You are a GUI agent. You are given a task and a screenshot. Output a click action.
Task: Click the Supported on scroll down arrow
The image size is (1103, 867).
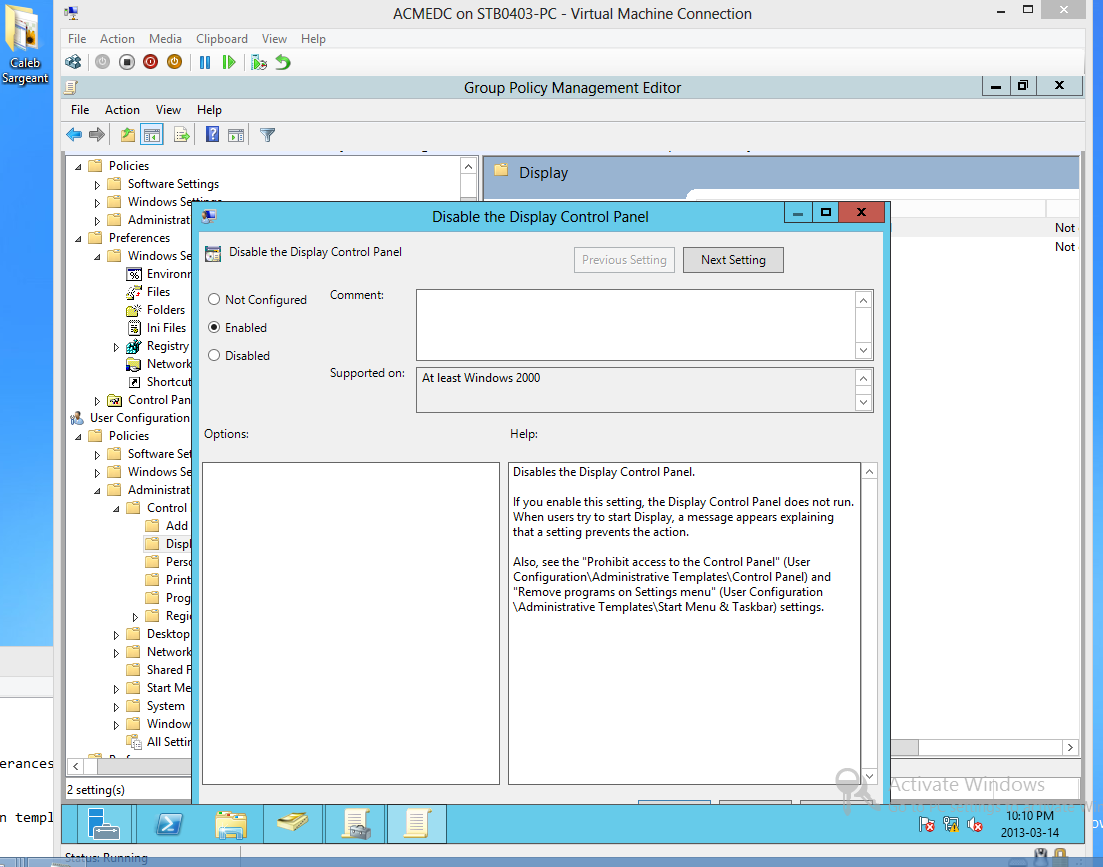pyautogui.click(x=863, y=402)
